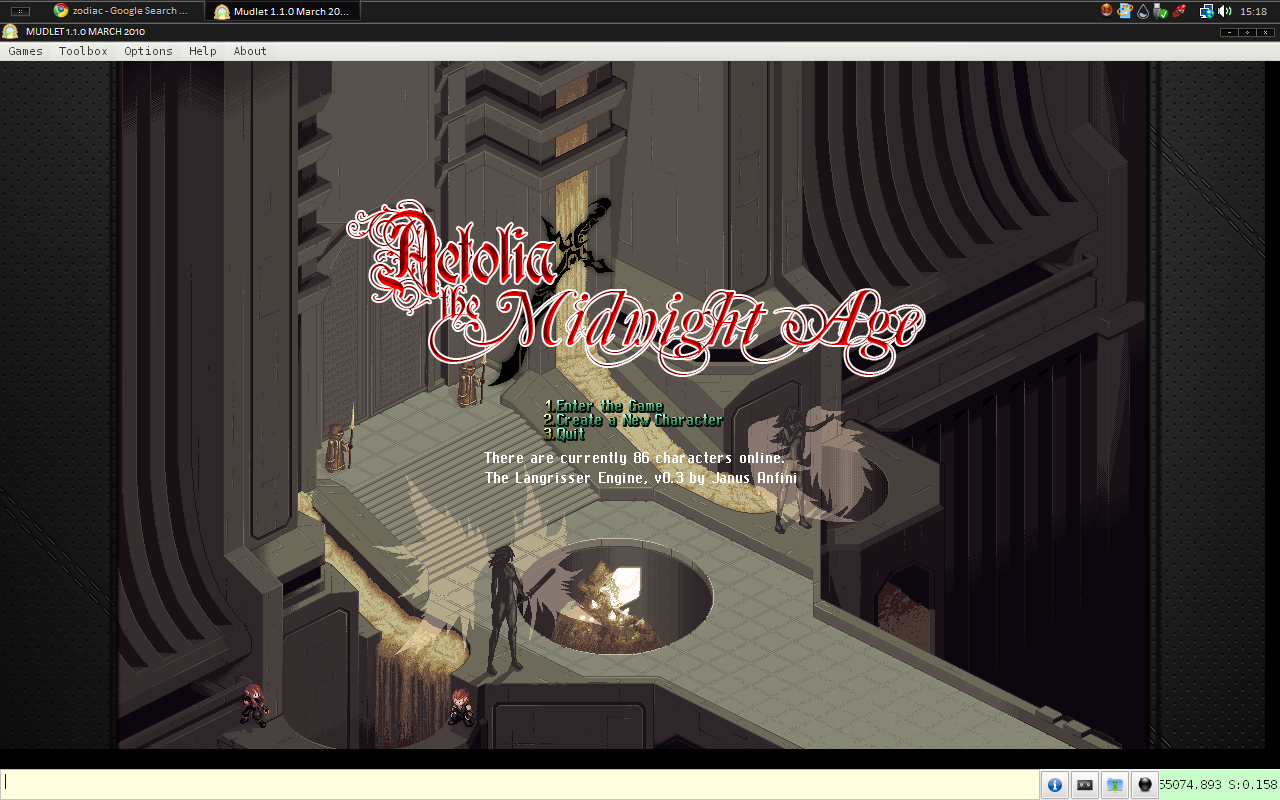Switch to the Mudlet 1.1.0 taskbar tab
Screen dimensions: 1280x800
click(284, 11)
